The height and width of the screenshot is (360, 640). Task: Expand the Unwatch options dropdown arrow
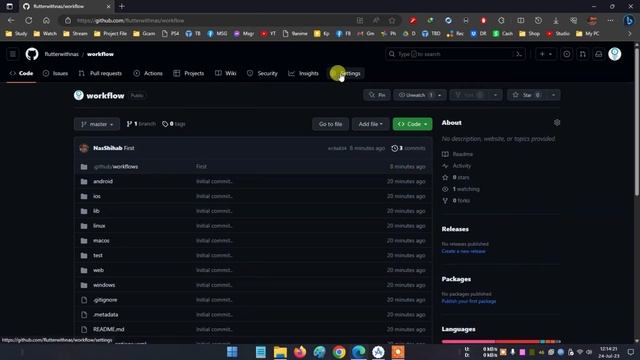440,95
